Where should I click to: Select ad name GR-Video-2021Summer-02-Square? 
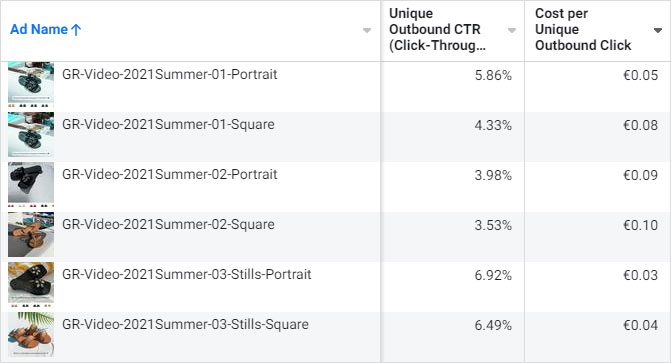click(168, 225)
